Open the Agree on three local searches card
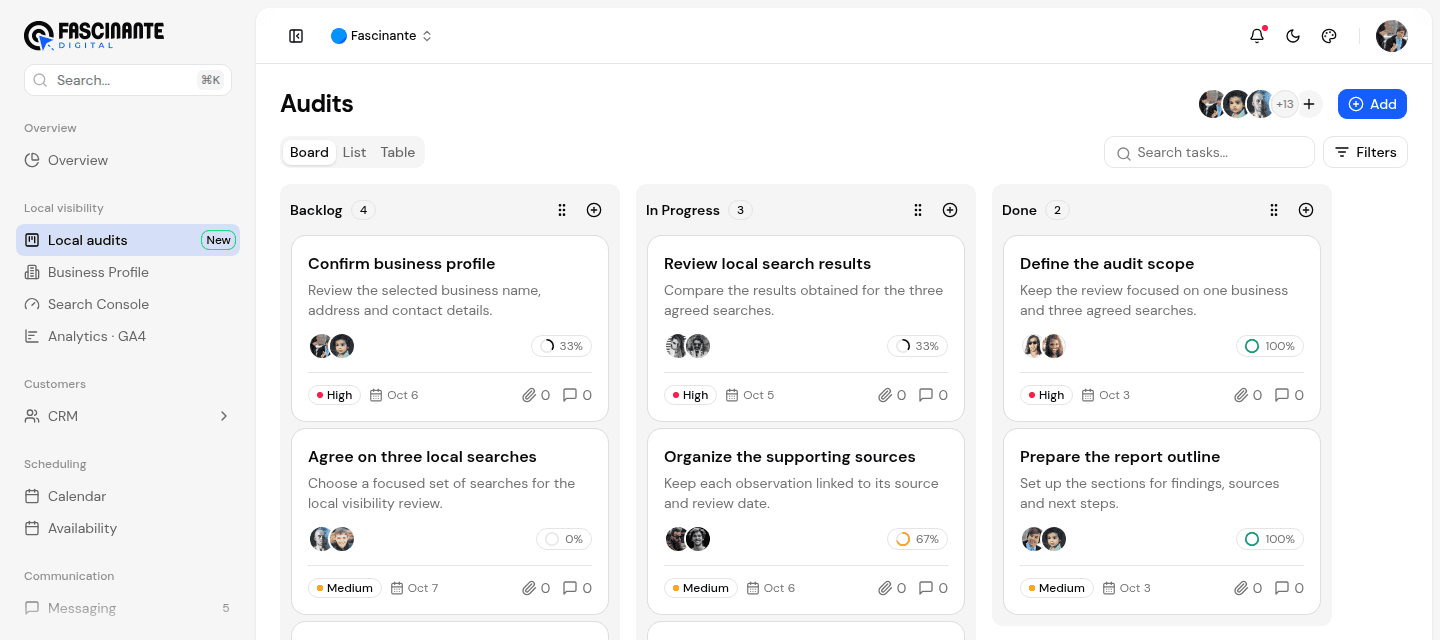The width and height of the screenshot is (1440, 640). click(450, 521)
